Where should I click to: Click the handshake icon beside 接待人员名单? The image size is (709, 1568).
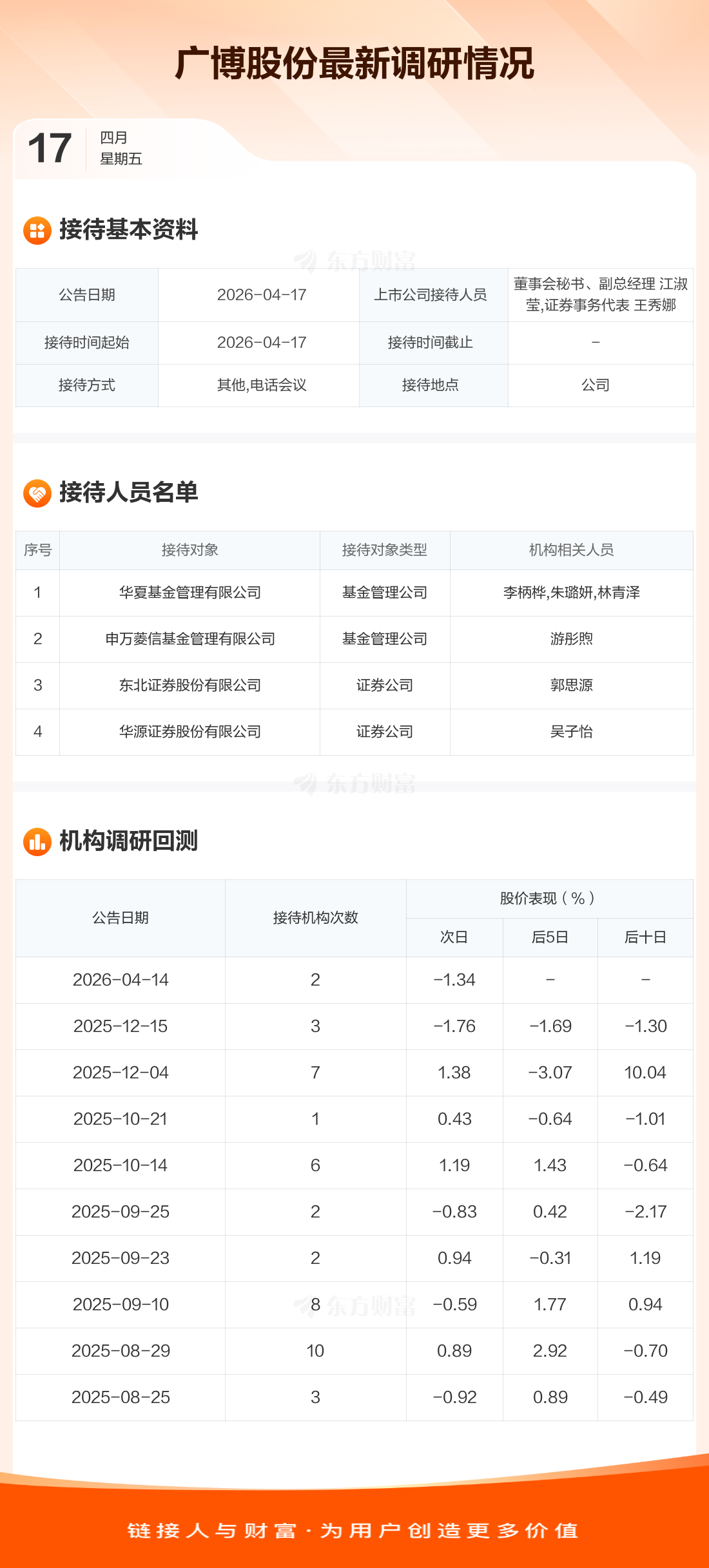[x=37, y=493]
